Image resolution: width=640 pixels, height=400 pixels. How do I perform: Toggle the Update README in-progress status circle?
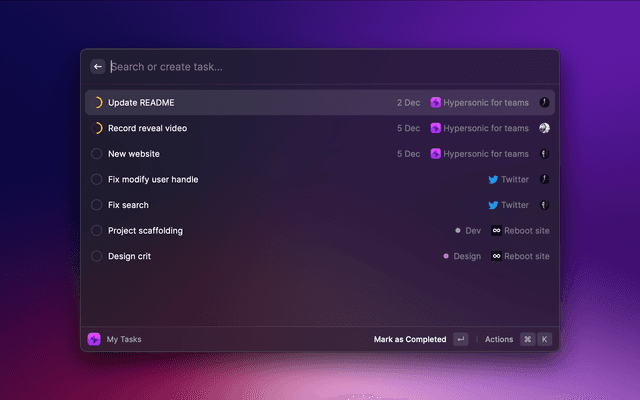(97, 102)
